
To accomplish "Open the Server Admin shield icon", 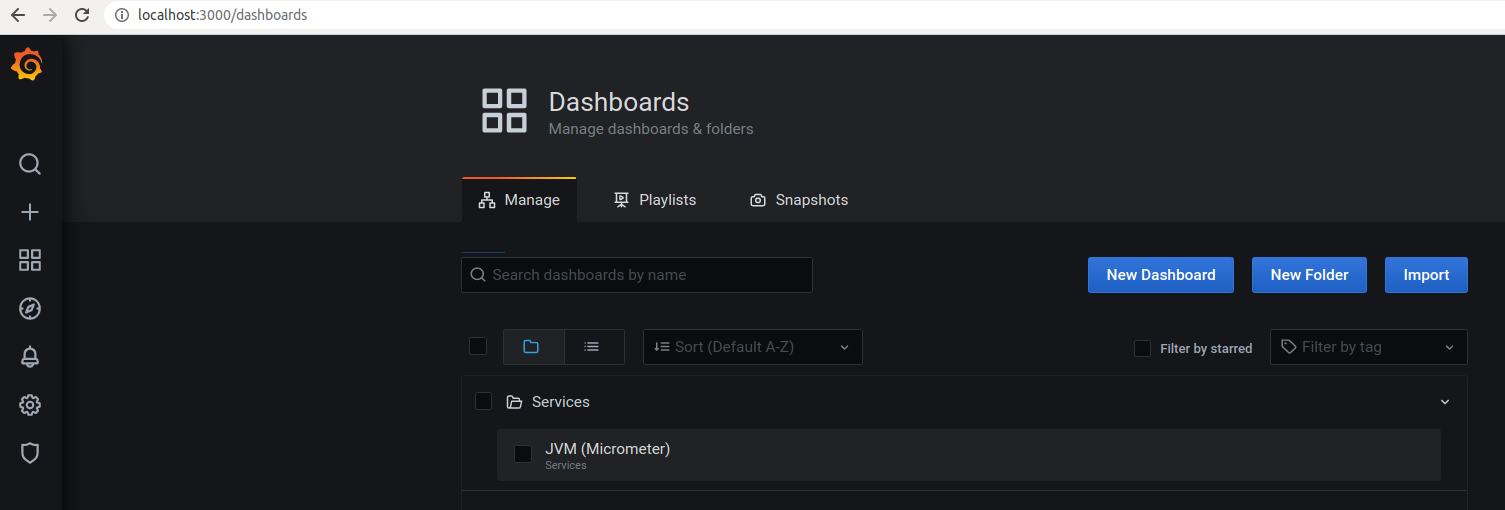I will [30, 453].
